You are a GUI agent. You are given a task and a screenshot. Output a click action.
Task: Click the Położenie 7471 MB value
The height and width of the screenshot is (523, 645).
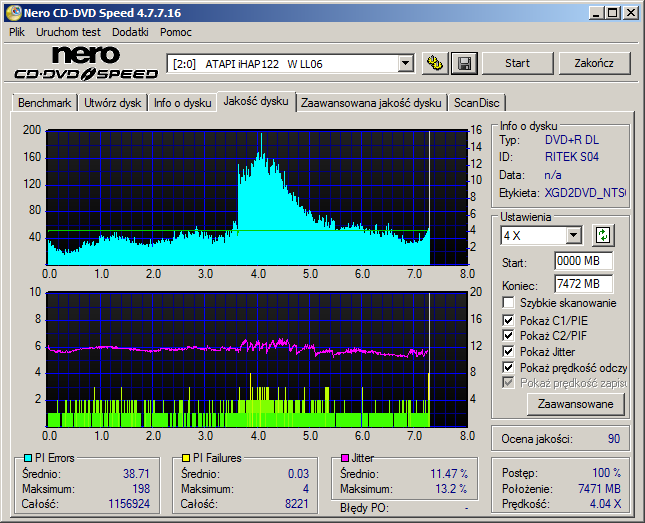click(599, 488)
